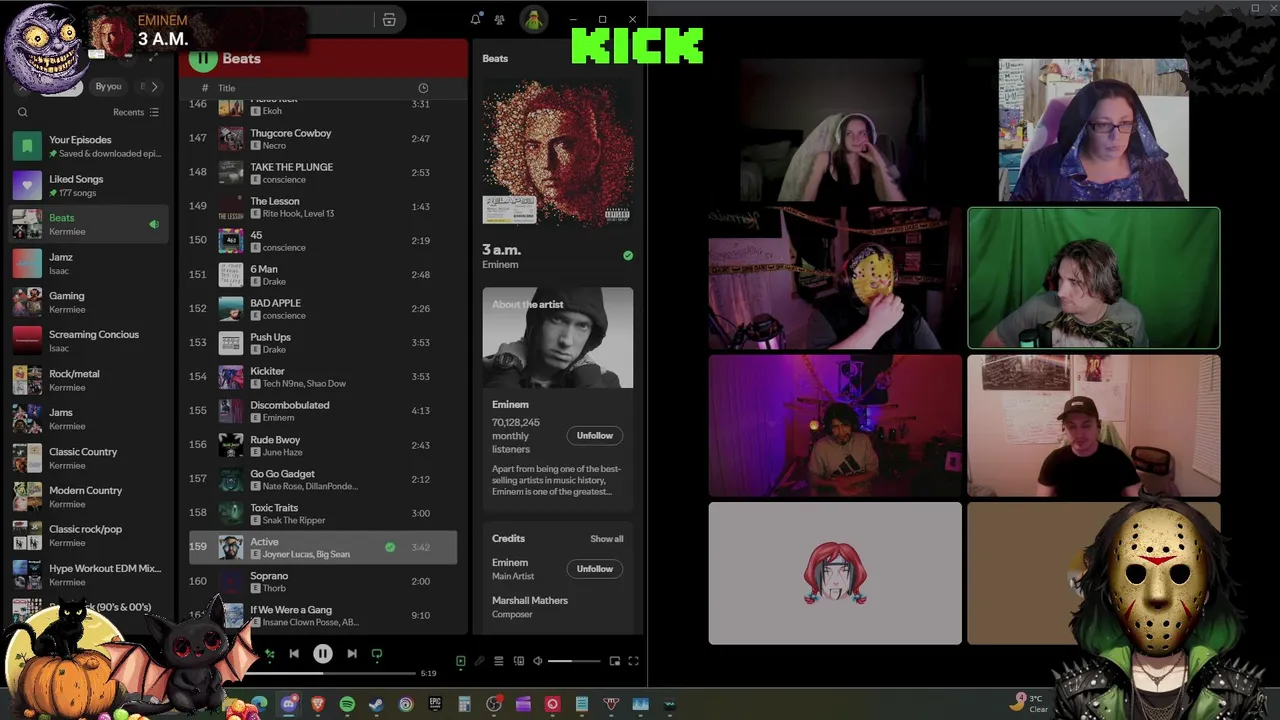This screenshot has height=720, width=1280.
Task: Pause playback in the bottom player bar
Action: tap(323, 654)
